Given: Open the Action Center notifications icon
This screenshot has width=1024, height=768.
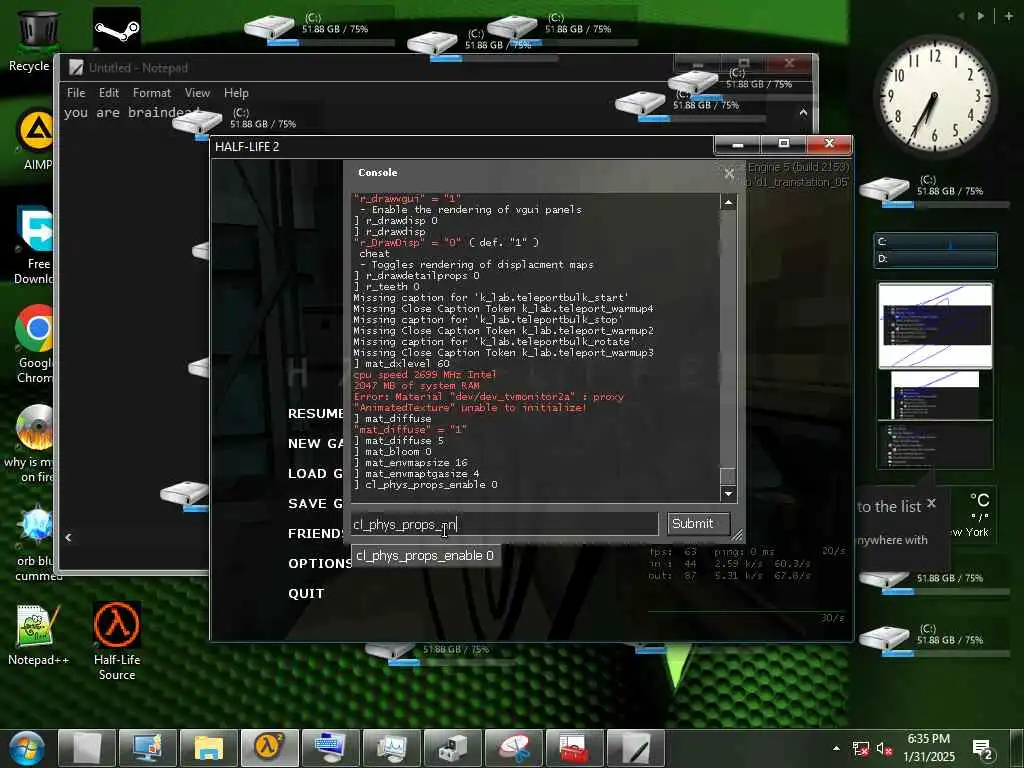Looking at the screenshot, I should pos(982,750).
